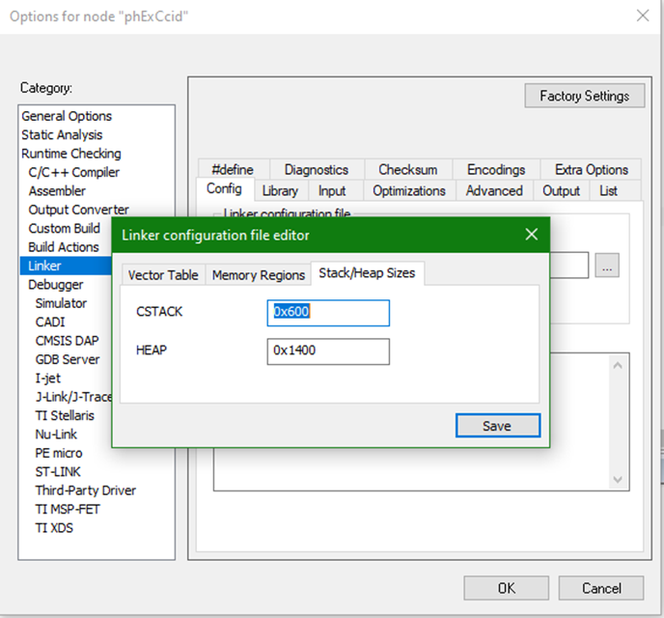Select TI MSP-FET debugger driver
664x618 pixels.
pos(67,509)
